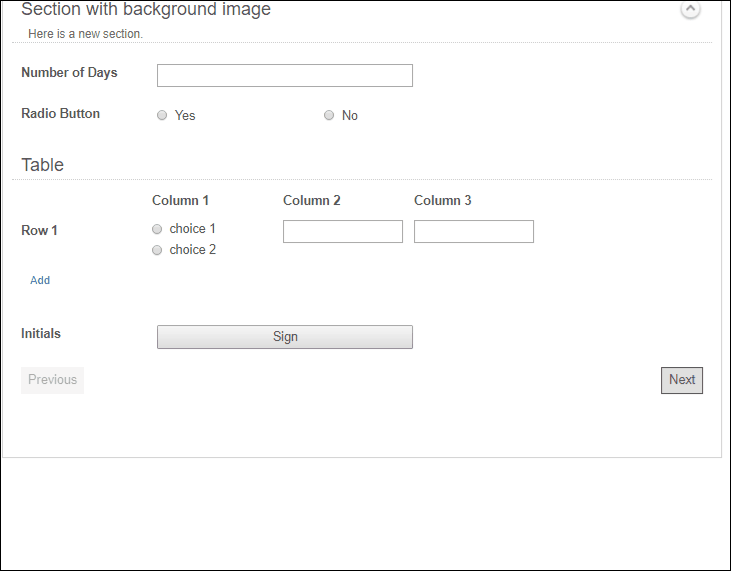Go to the next page with Next

682,380
